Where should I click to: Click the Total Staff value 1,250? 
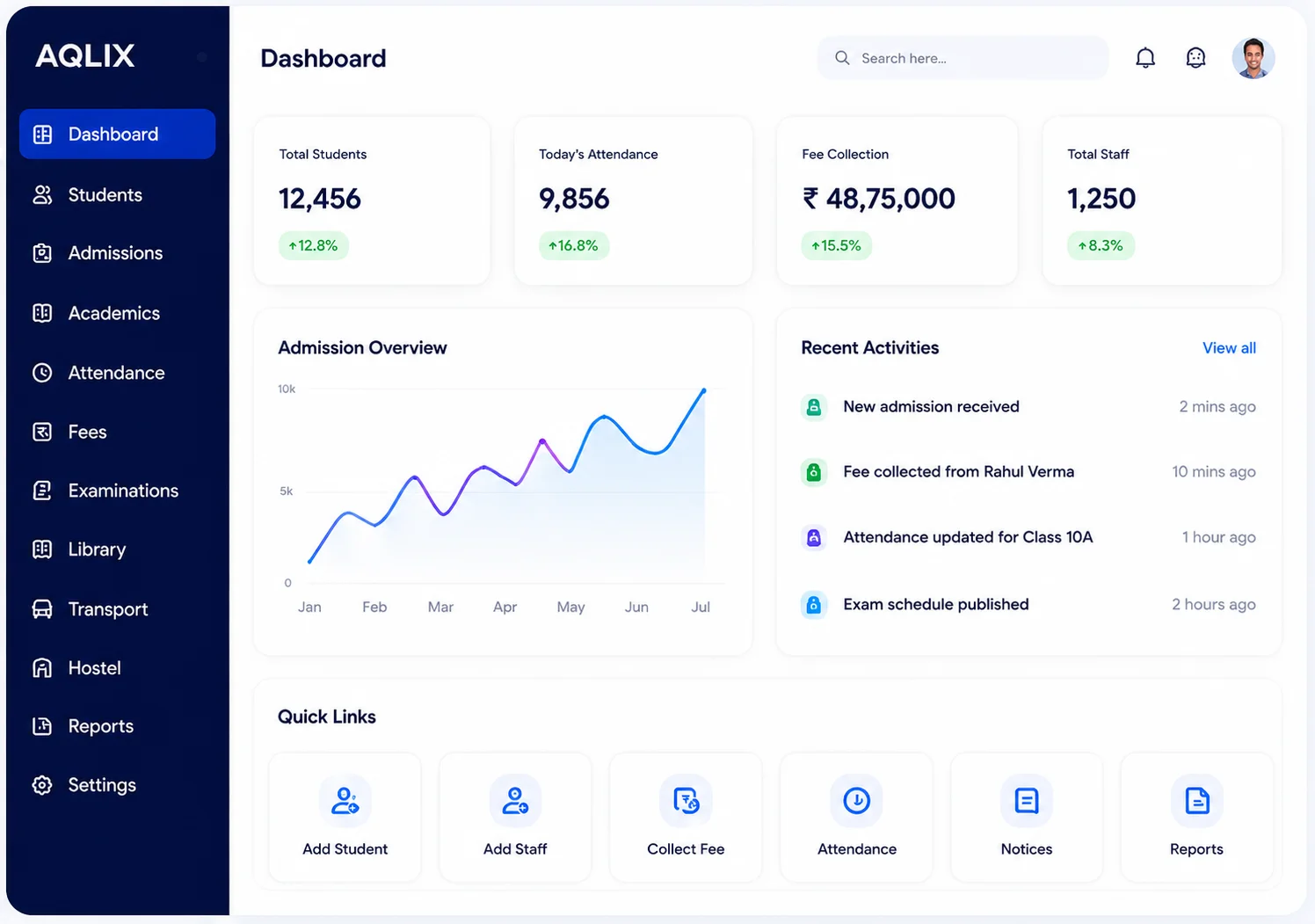coord(1101,199)
